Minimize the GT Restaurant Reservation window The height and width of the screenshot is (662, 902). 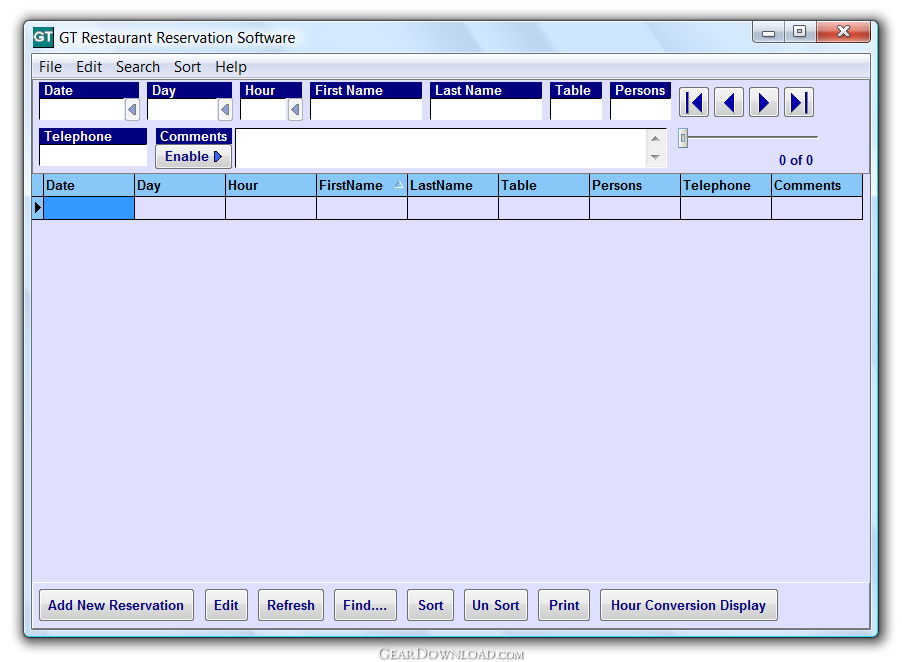769,32
